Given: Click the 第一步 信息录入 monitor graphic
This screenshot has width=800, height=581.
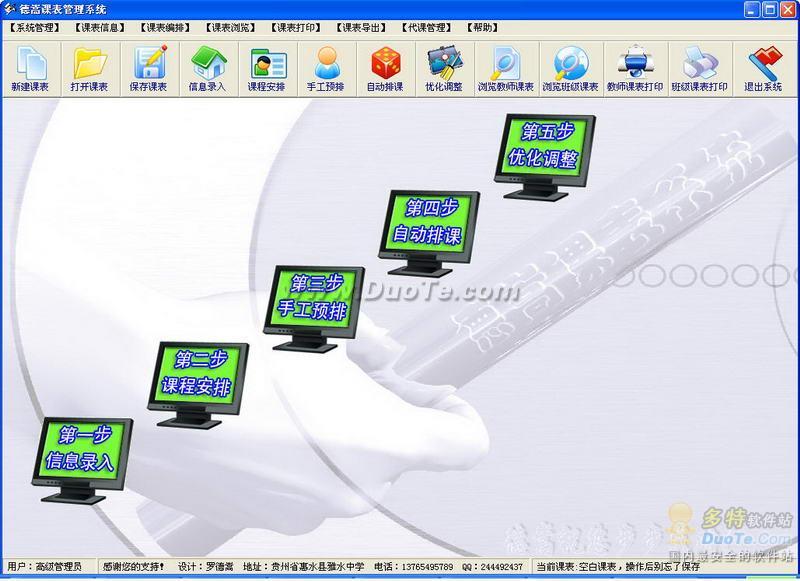Looking at the screenshot, I should pyautogui.click(x=82, y=460).
